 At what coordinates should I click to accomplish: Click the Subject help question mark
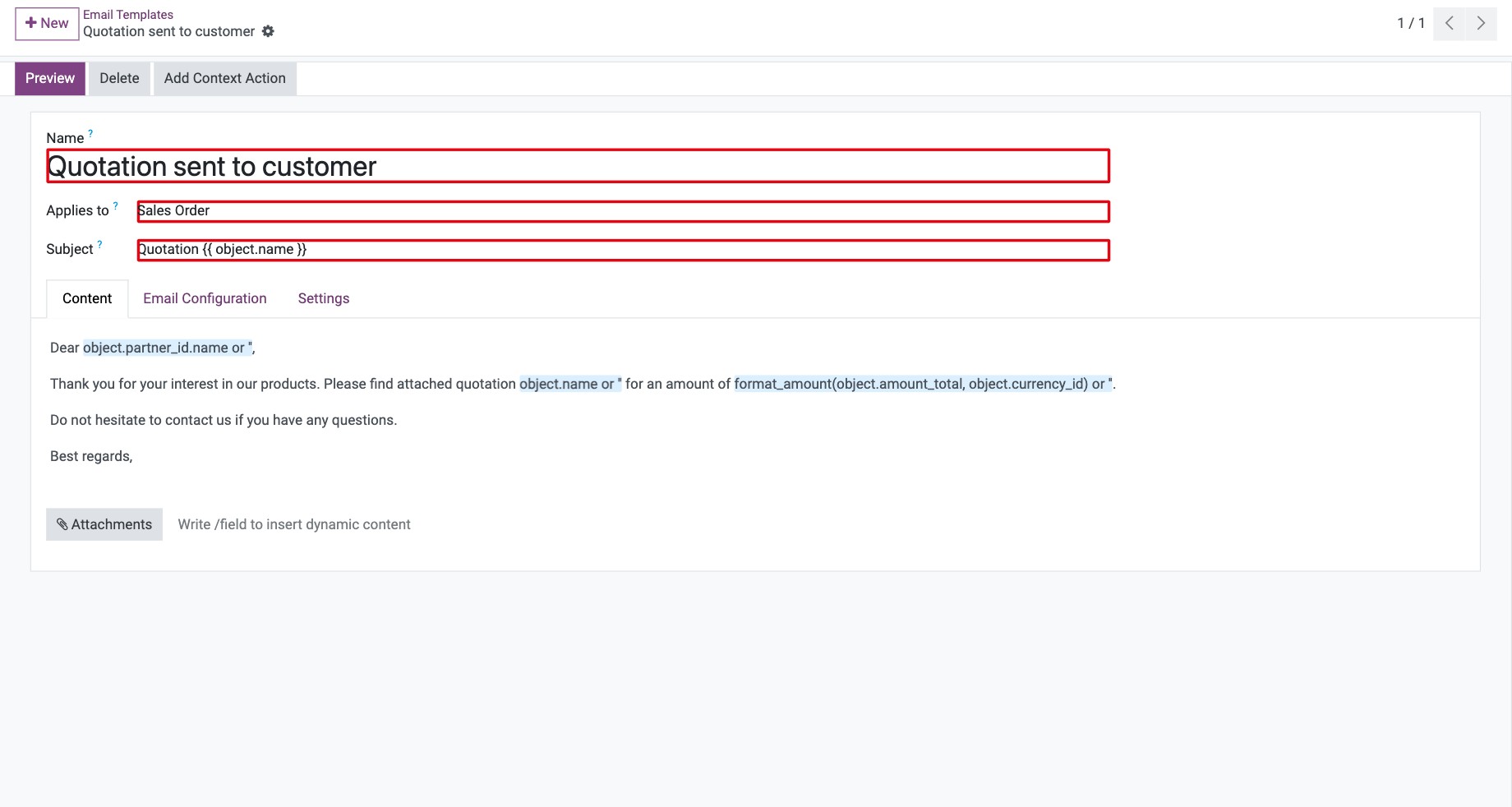pyautogui.click(x=99, y=244)
